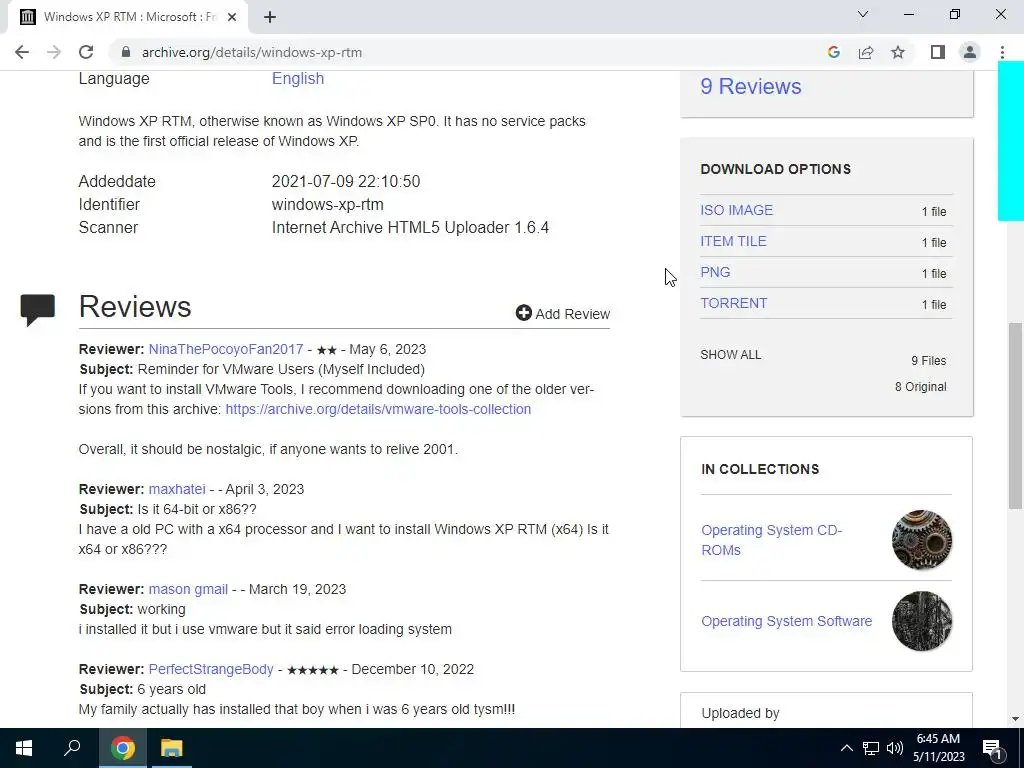The height and width of the screenshot is (768, 1024).
Task: Click the five-star rating of PerfectStrangeBody
Action: tap(313, 670)
